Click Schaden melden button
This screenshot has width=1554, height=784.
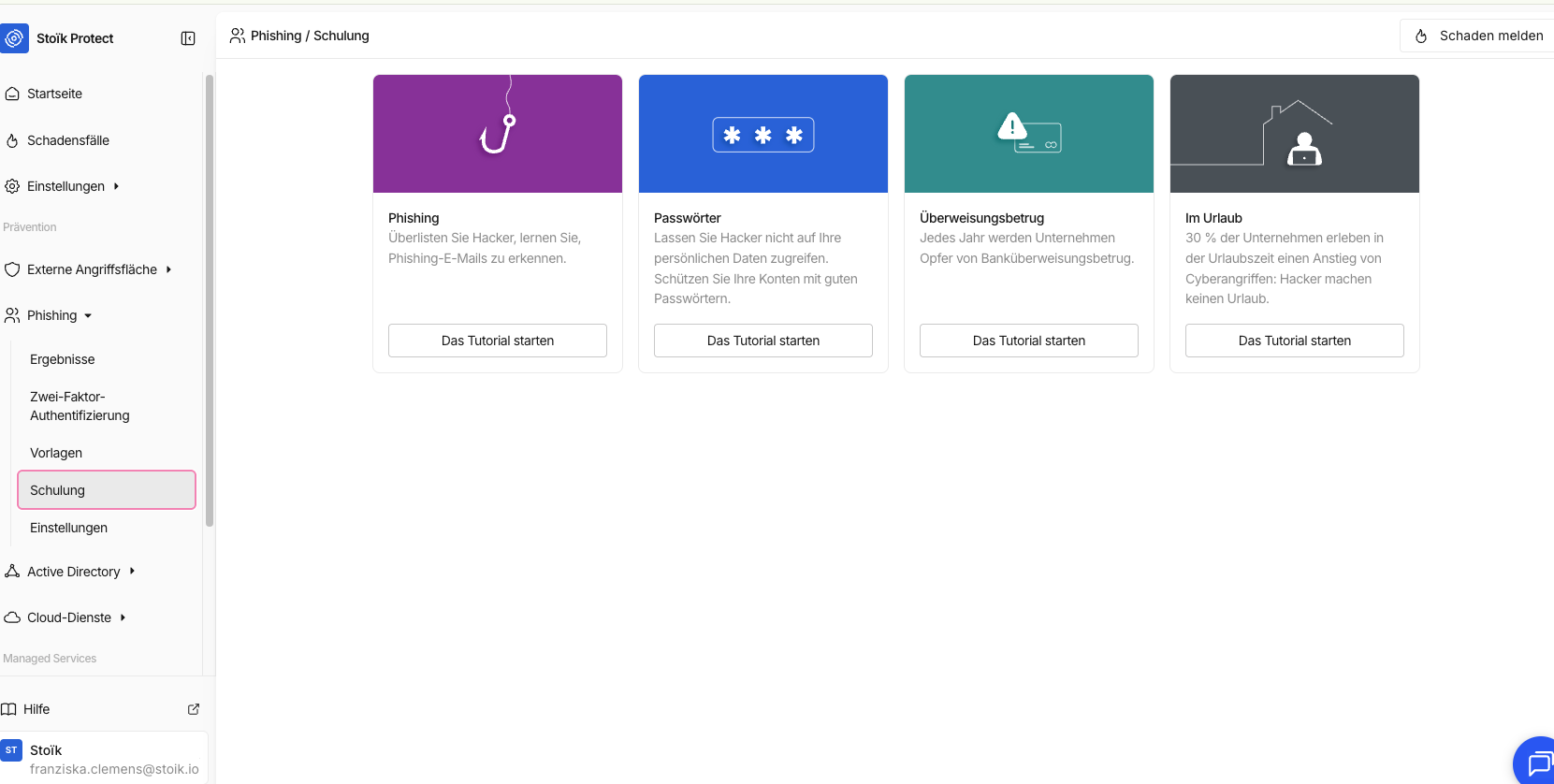coord(1478,36)
